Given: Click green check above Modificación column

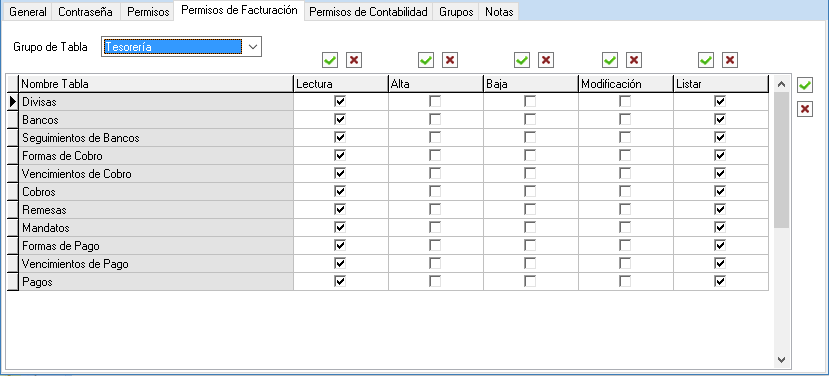Looking at the screenshot, I should [610, 61].
